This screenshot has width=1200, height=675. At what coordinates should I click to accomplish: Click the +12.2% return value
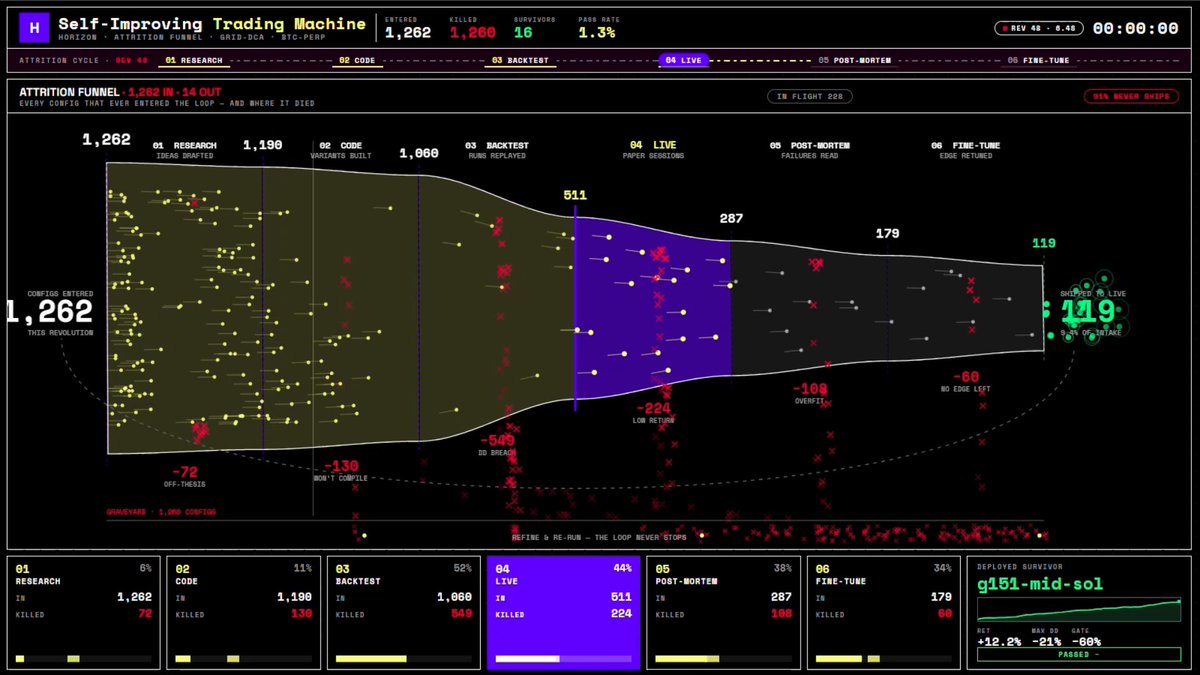pyautogui.click(x=999, y=641)
